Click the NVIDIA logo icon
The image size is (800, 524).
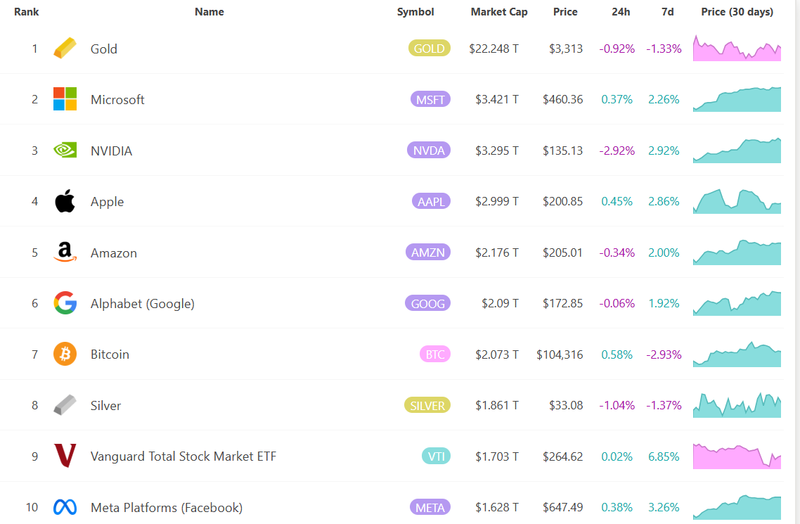65,150
